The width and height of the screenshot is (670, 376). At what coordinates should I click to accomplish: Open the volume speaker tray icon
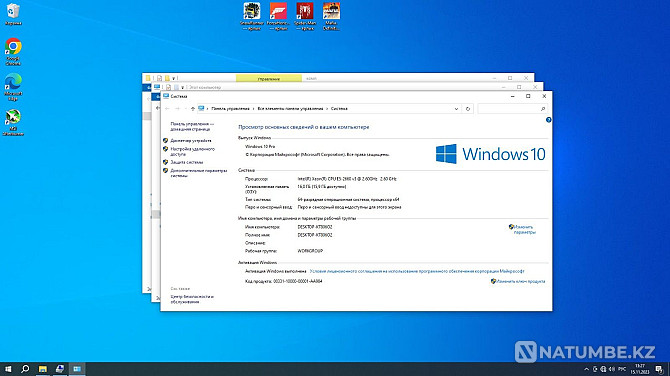click(611, 369)
